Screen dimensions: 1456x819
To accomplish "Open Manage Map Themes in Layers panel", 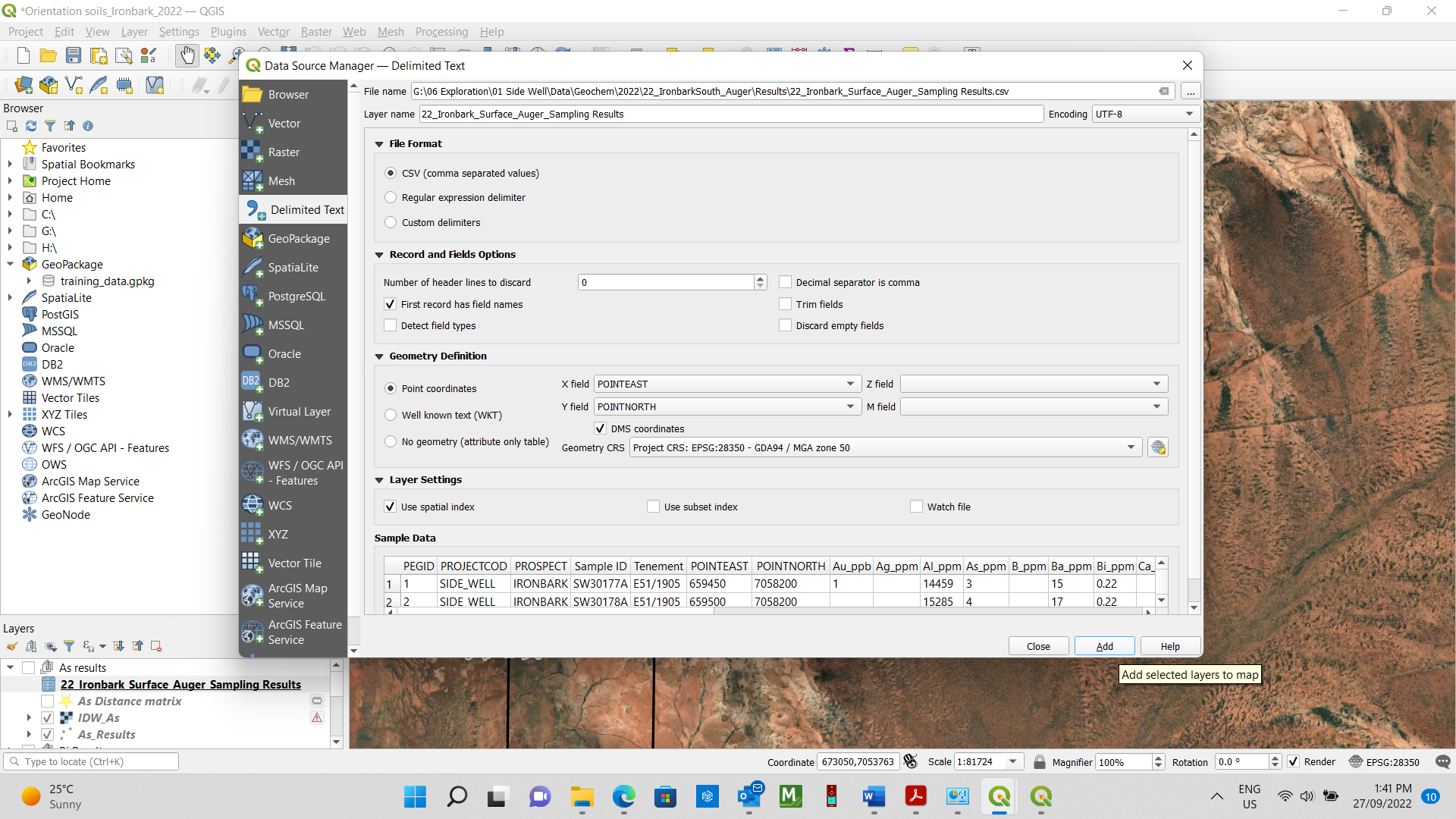I will click(50, 646).
